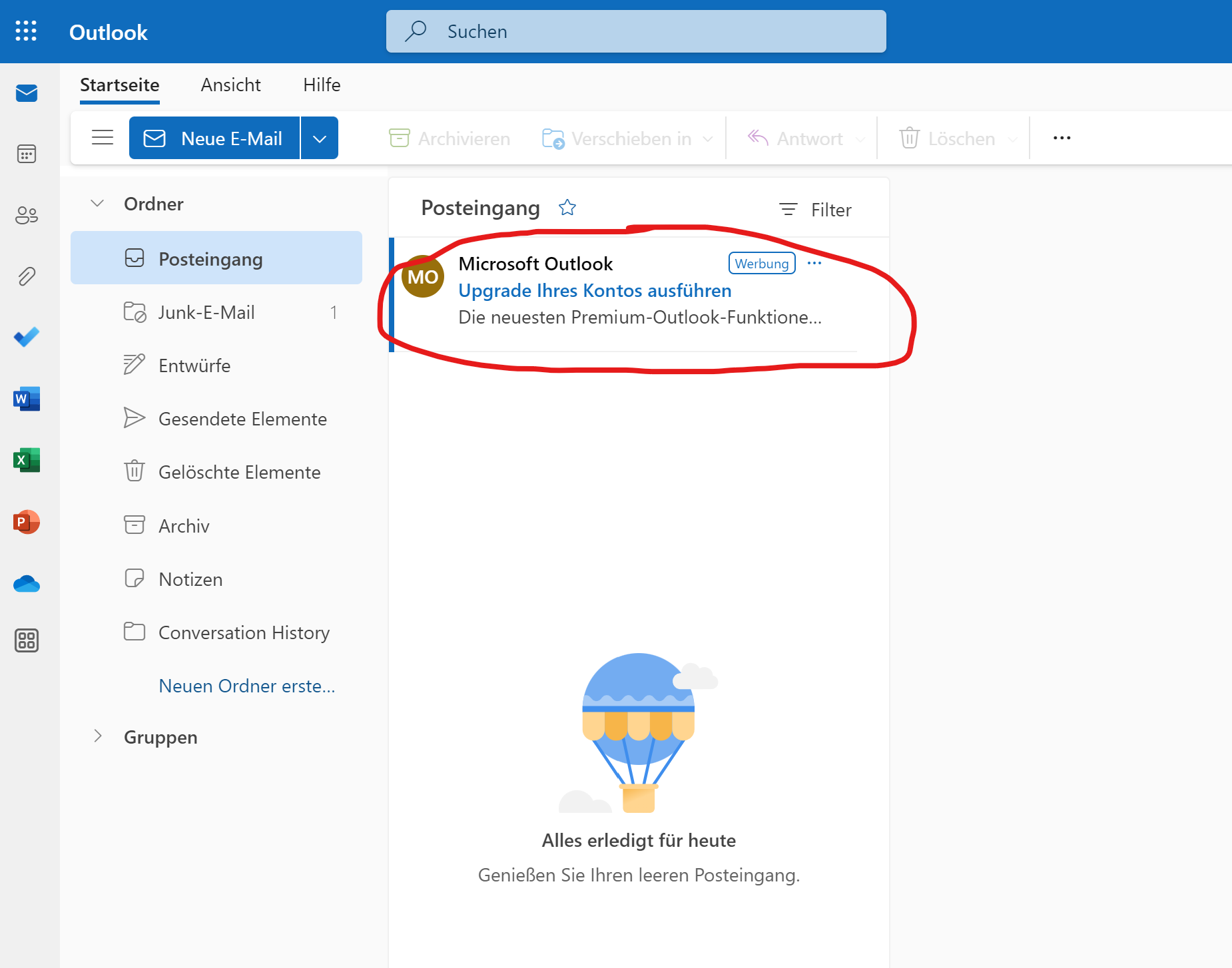Screen dimensions: 1232x968
Task: Select the Attachments paperclip icon
Action: 27,276
